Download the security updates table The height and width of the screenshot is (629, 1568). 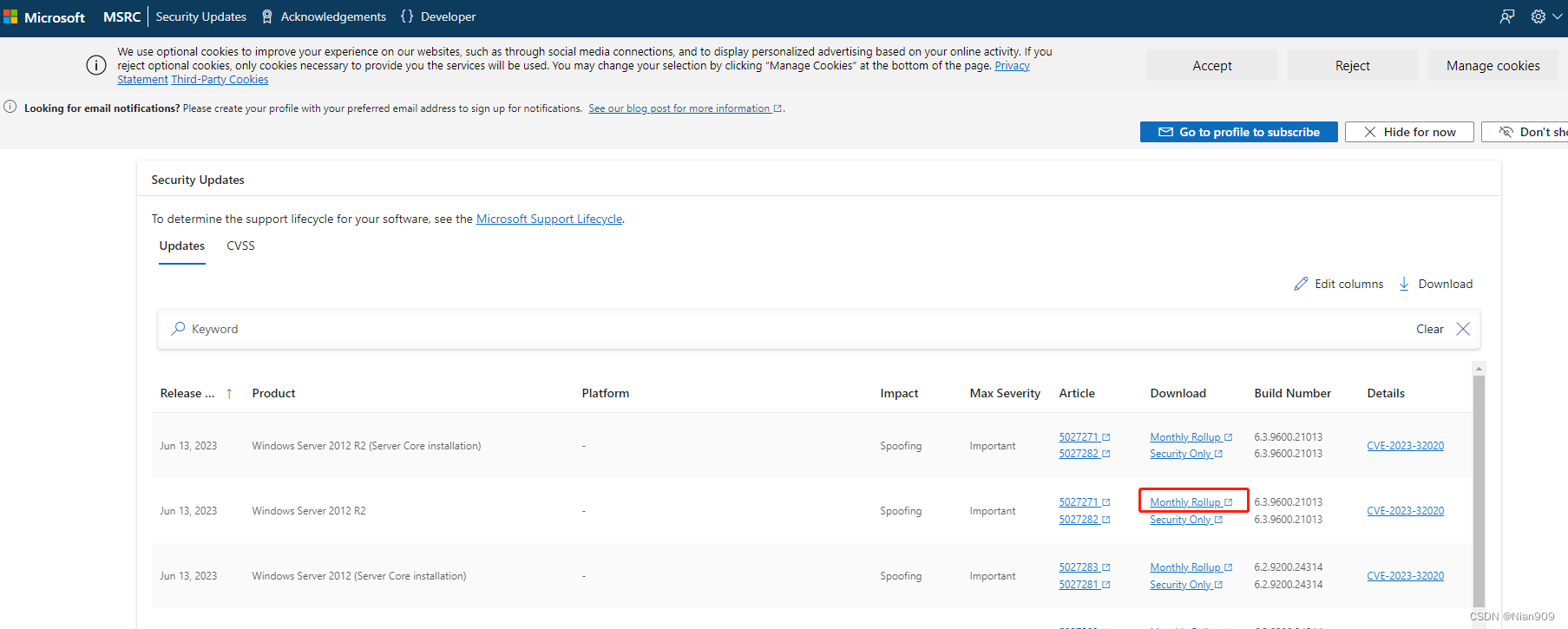point(1435,284)
